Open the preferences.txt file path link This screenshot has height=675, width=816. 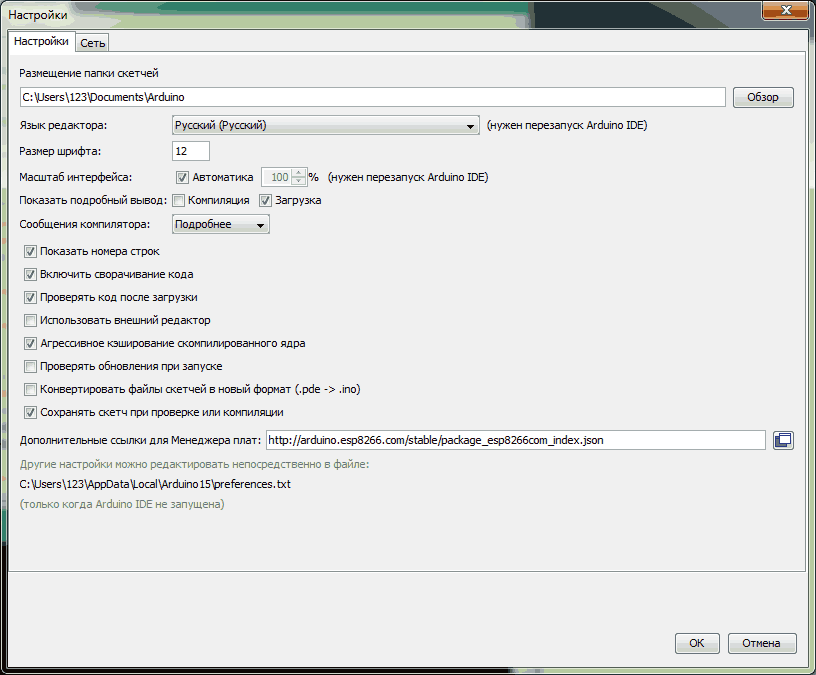click(155, 484)
